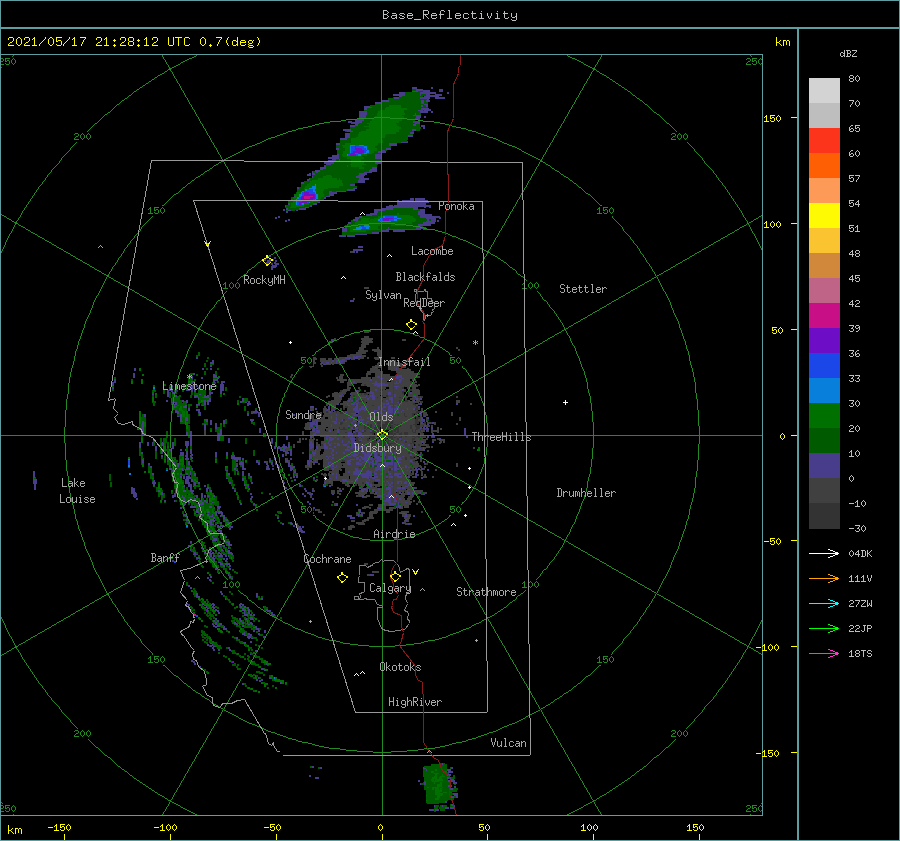The height and width of the screenshot is (841, 900).
Task: Pick the light blue 30–33 dBZ swatch
Action: 824,390
